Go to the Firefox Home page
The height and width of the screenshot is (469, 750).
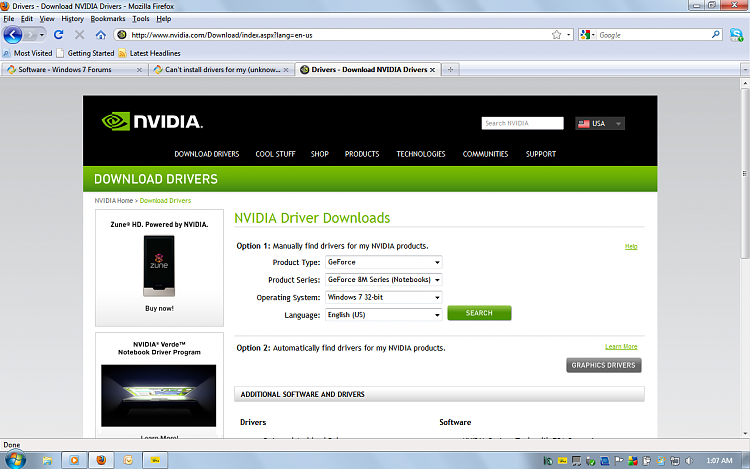100,35
